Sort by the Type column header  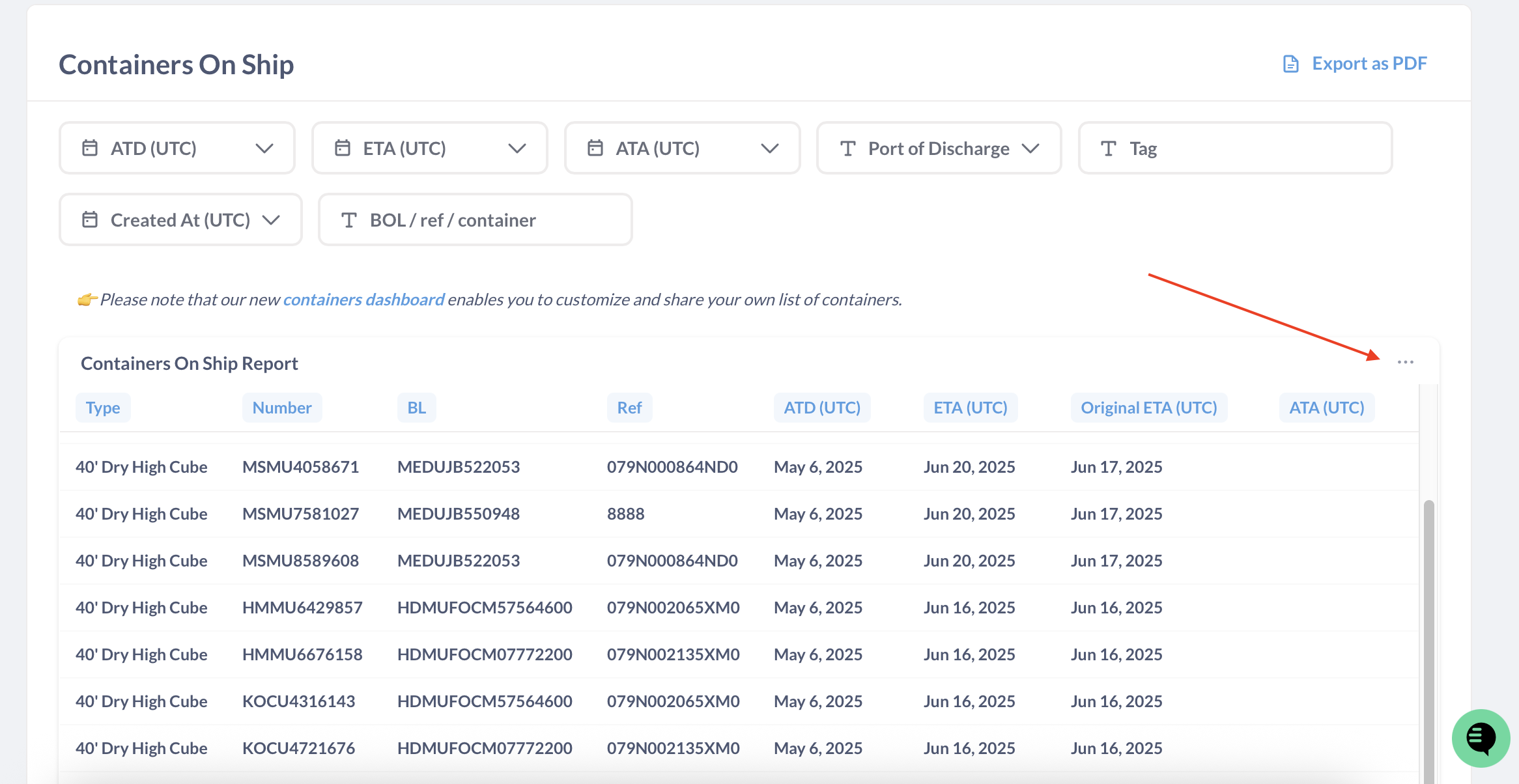tap(103, 408)
